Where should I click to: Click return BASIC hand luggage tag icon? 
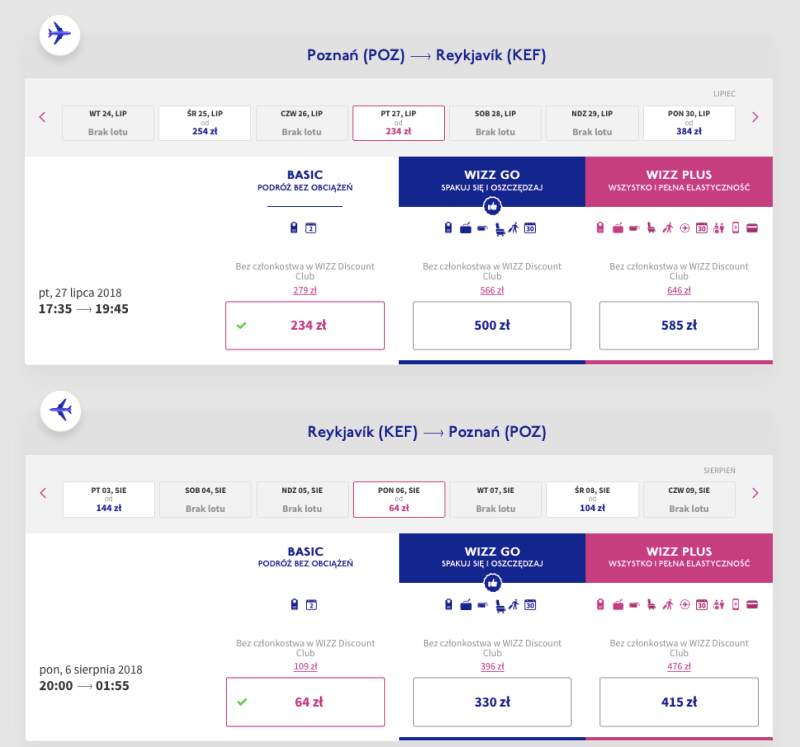(x=294, y=605)
